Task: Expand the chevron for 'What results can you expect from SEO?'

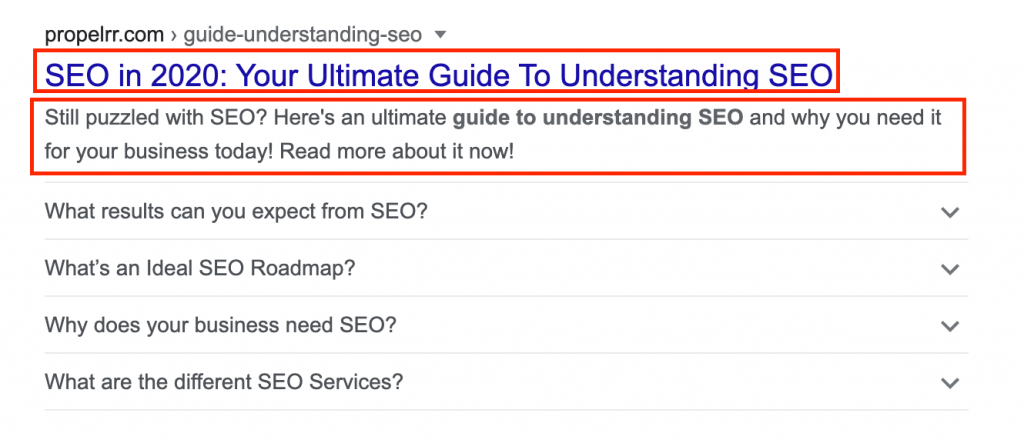Action: (950, 212)
